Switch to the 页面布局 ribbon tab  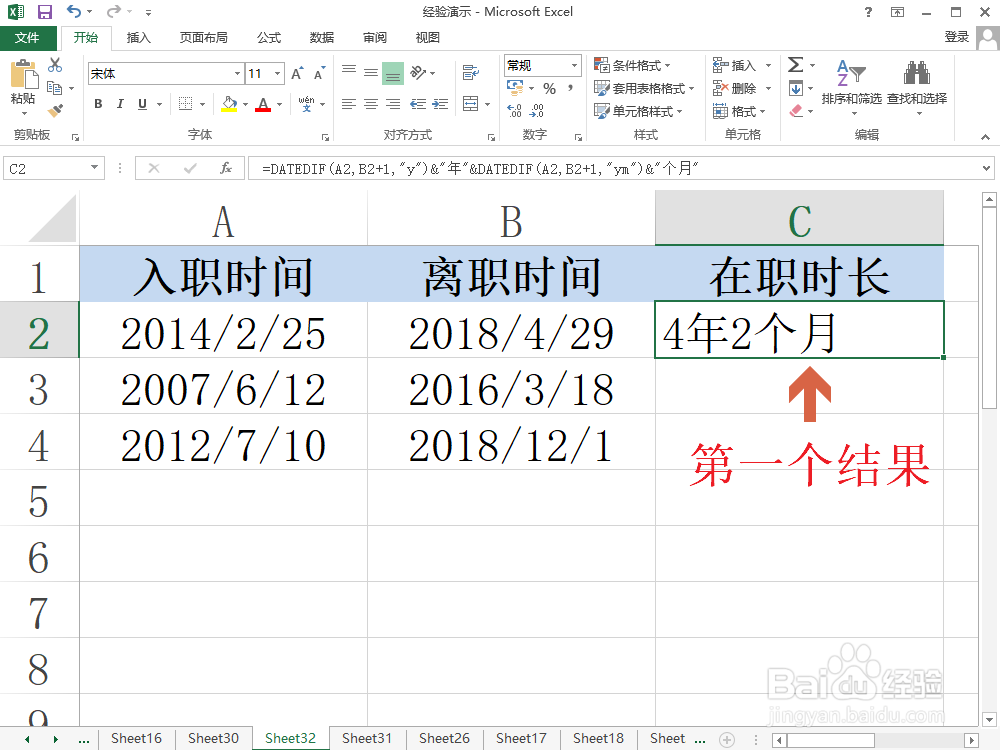coord(203,38)
